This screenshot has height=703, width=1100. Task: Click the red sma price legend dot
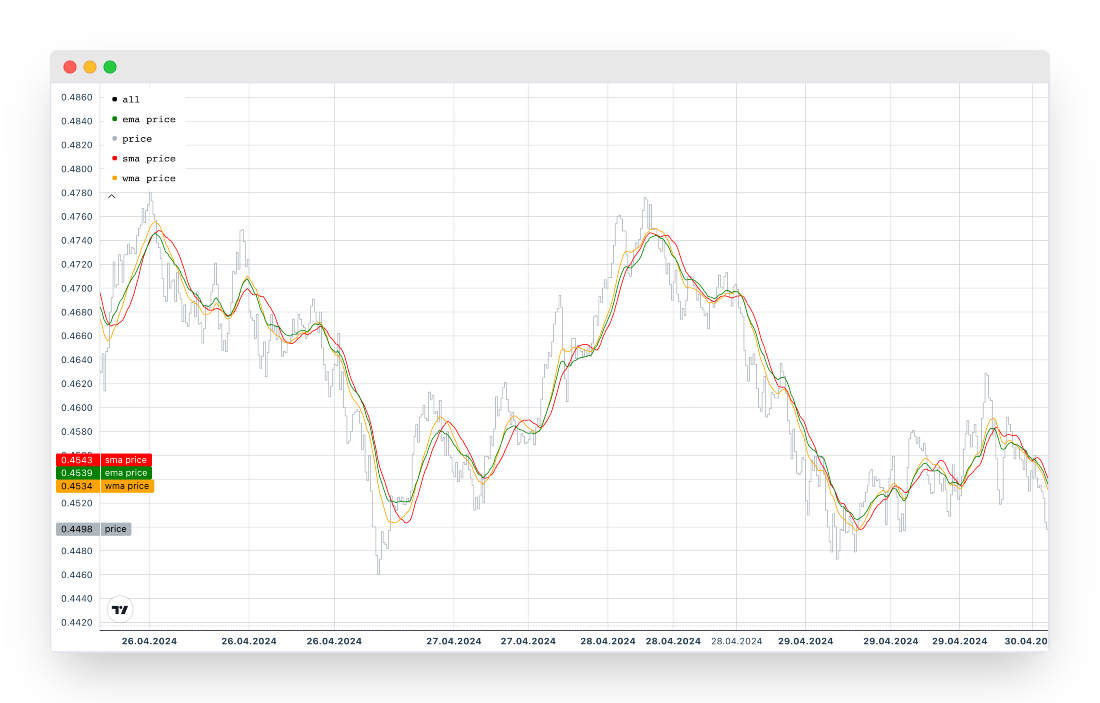pos(114,158)
